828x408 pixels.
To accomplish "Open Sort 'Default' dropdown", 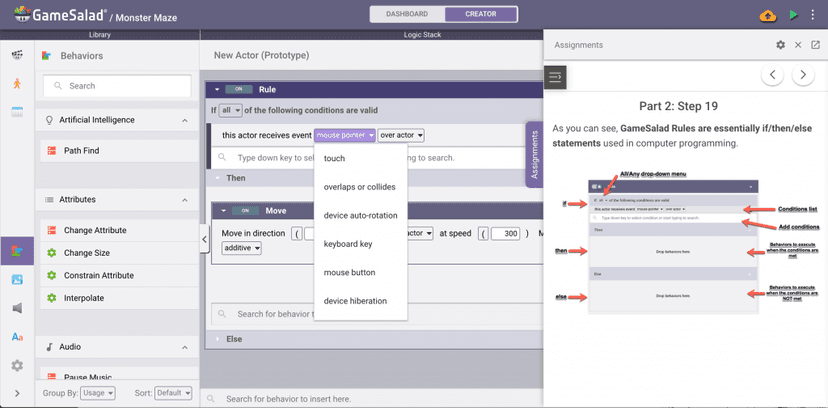I will 173,393.
